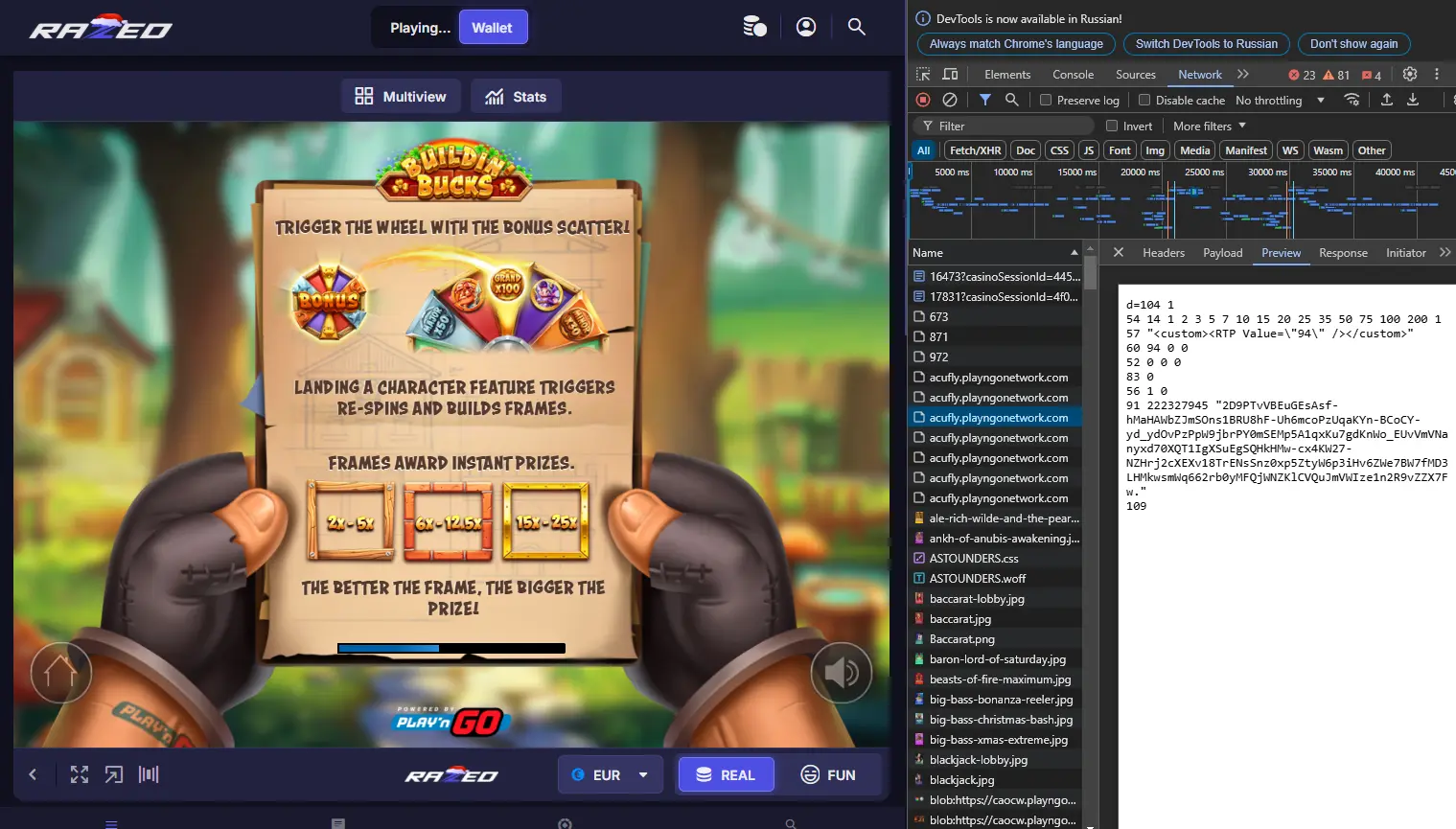This screenshot has height=829, width=1456.
Task: Select the All request type filter
Action: (923, 150)
